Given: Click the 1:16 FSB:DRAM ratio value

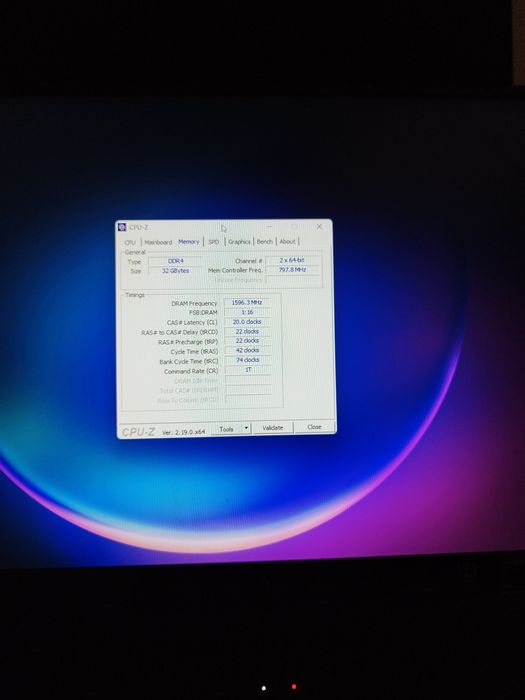Looking at the screenshot, I should 247,312.
